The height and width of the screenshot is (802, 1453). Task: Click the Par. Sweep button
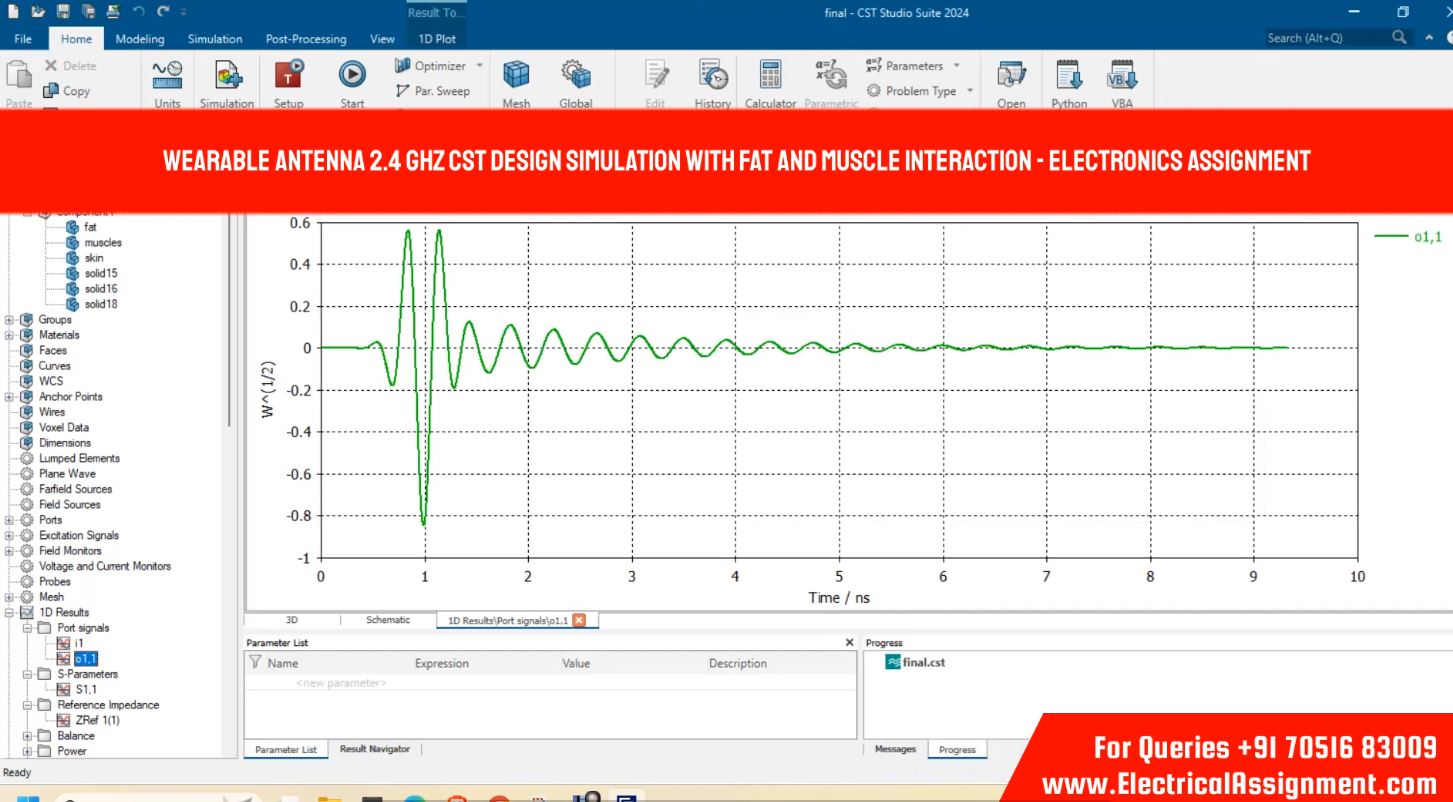(x=431, y=91)
